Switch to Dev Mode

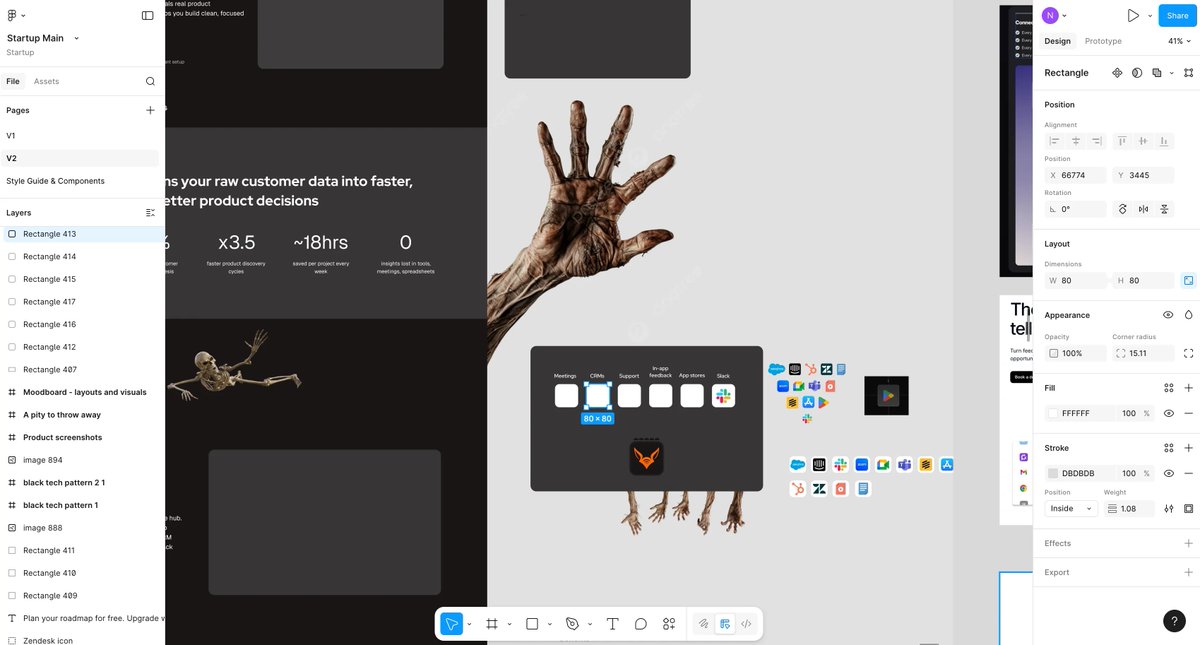point(746,624)
